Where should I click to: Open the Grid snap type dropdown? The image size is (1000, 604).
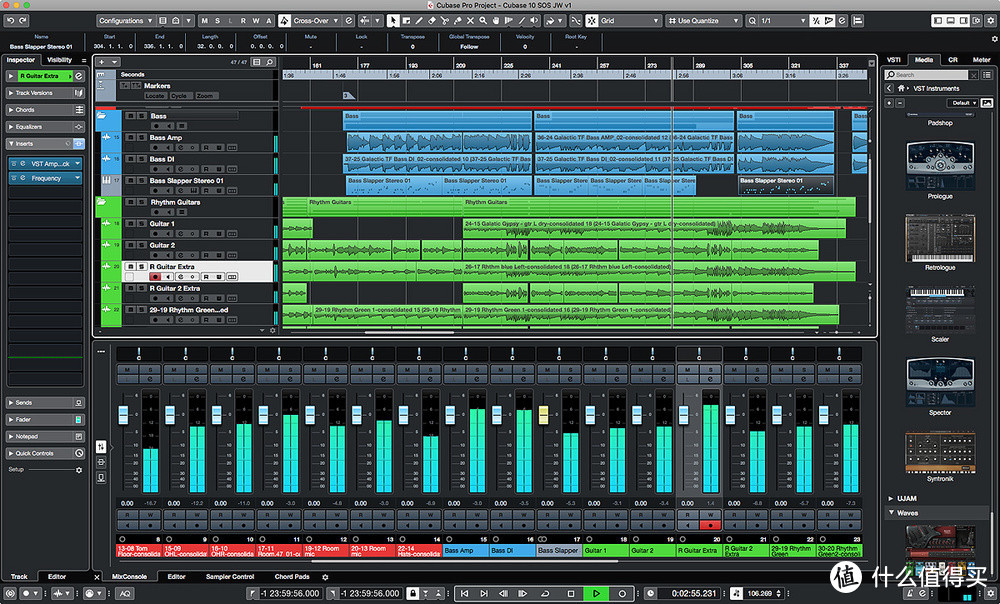629,20
